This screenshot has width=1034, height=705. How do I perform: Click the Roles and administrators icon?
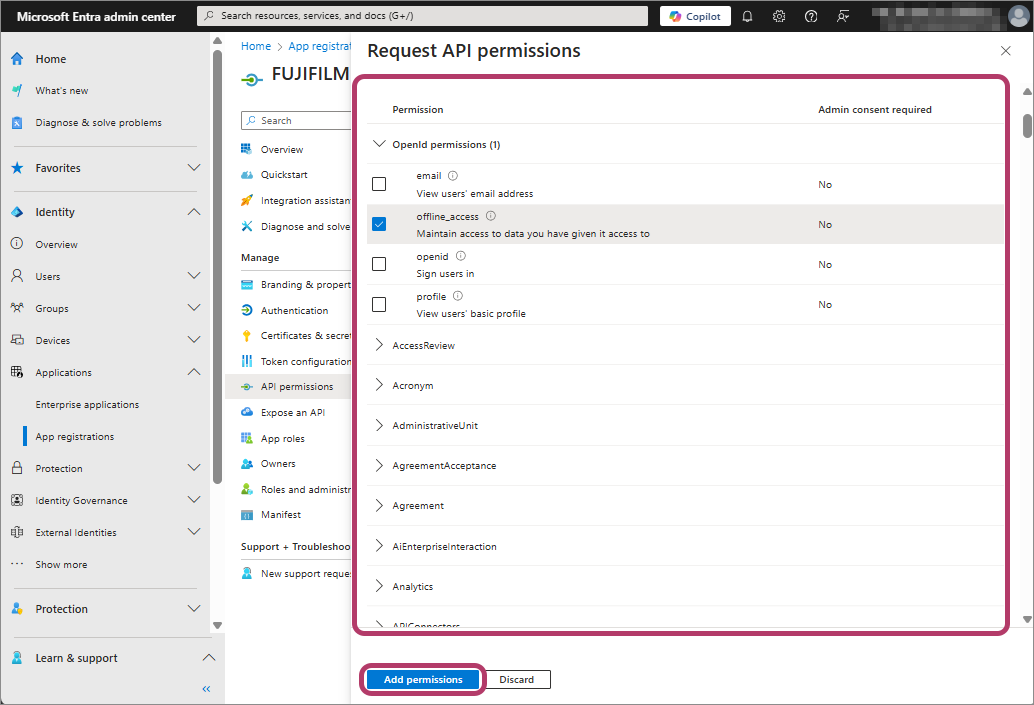coord(247,489)
